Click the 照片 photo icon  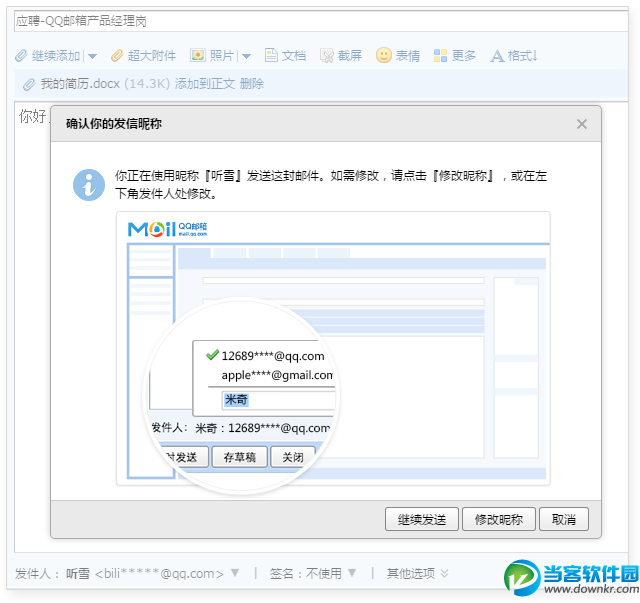tap(198, 55)
